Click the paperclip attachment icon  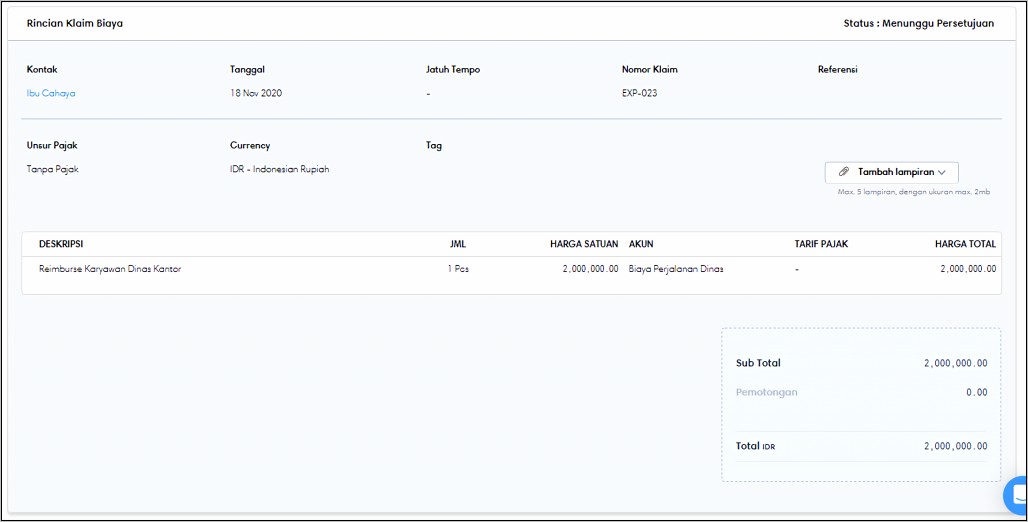(x=844, y=172)
